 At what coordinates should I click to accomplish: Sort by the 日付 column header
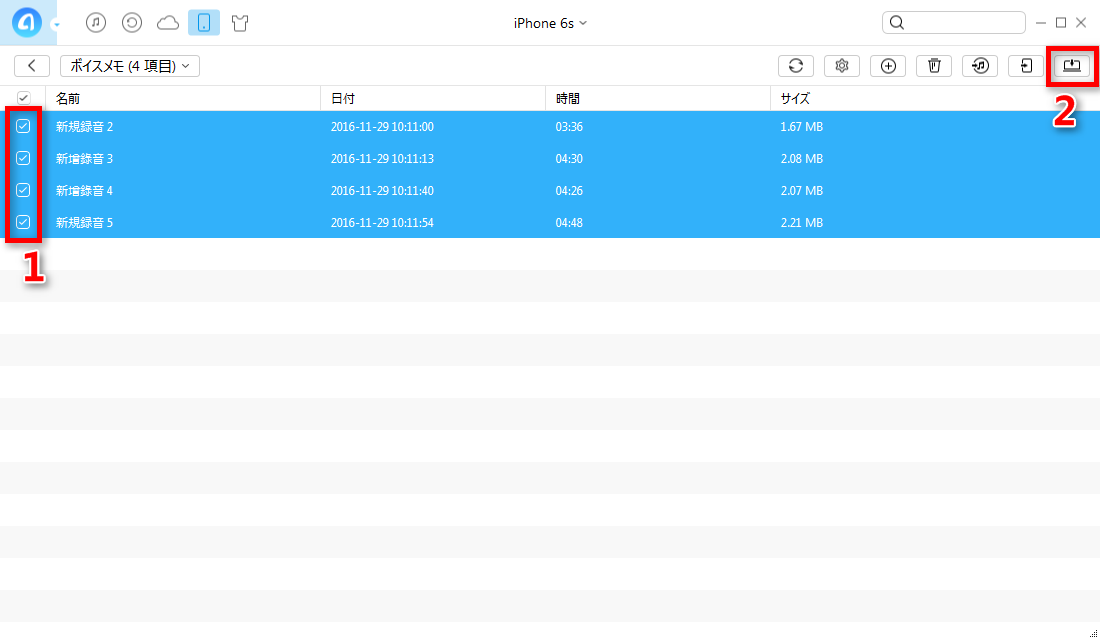tap(433, 98)
